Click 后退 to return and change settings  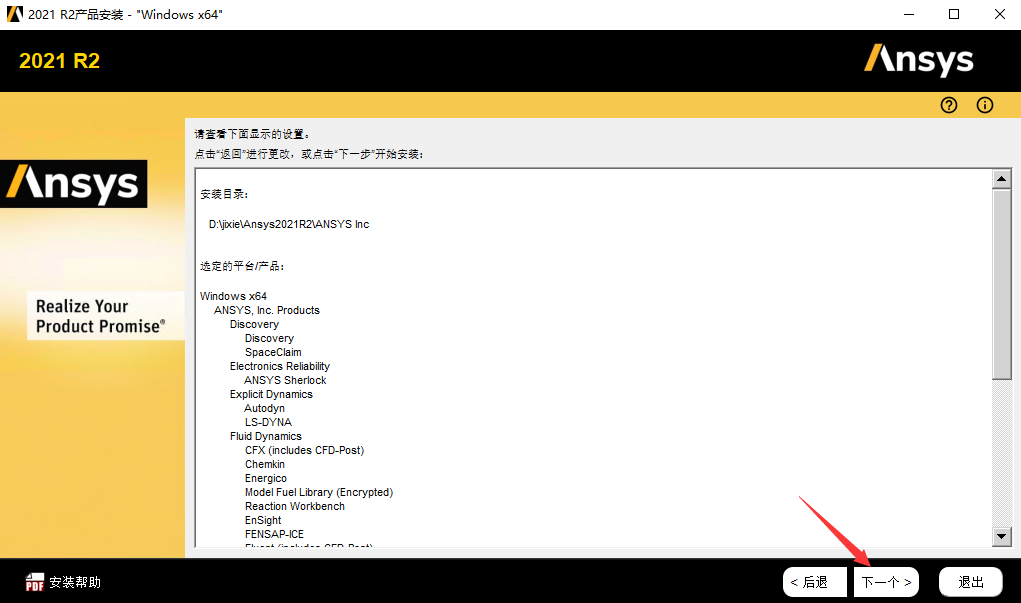[x=814, y=581]
